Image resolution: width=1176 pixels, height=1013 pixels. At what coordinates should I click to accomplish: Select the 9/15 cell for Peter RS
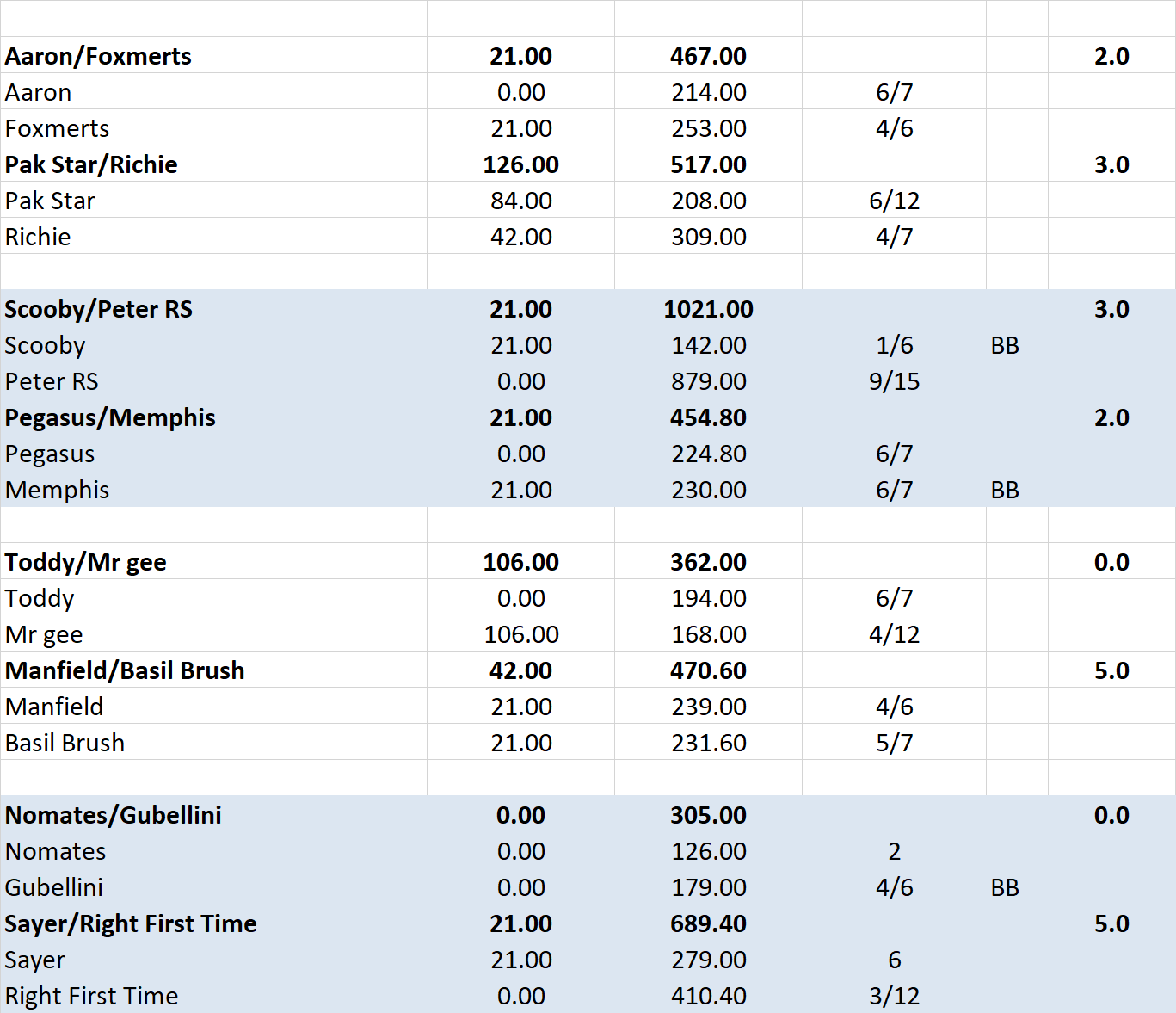point(894,381)
